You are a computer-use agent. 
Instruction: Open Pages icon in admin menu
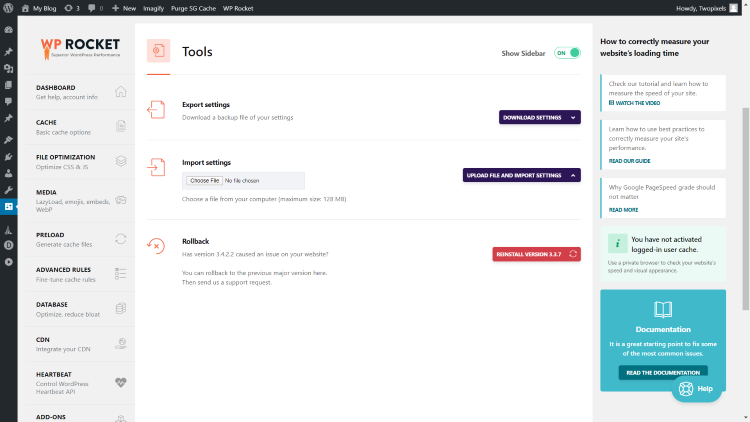(8, 85)
